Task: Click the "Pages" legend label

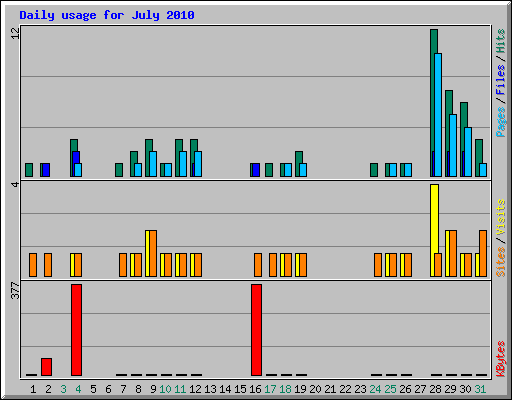Action: pyautogui.click(x=501, y=122)
